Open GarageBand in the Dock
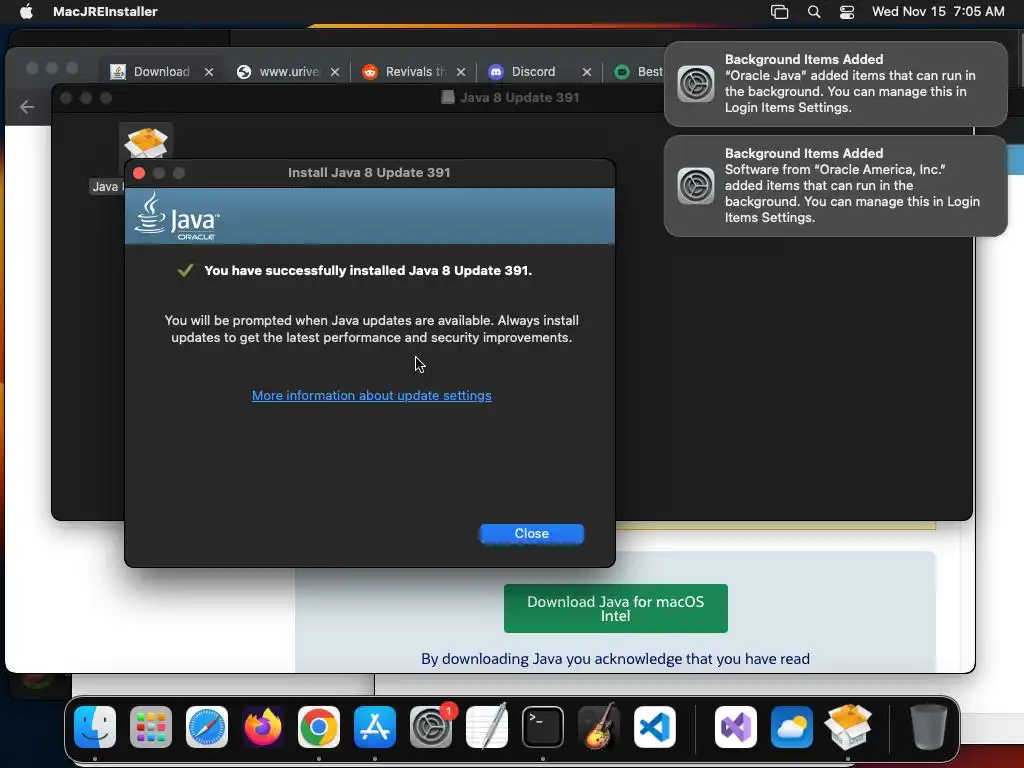 coord(599,727)
